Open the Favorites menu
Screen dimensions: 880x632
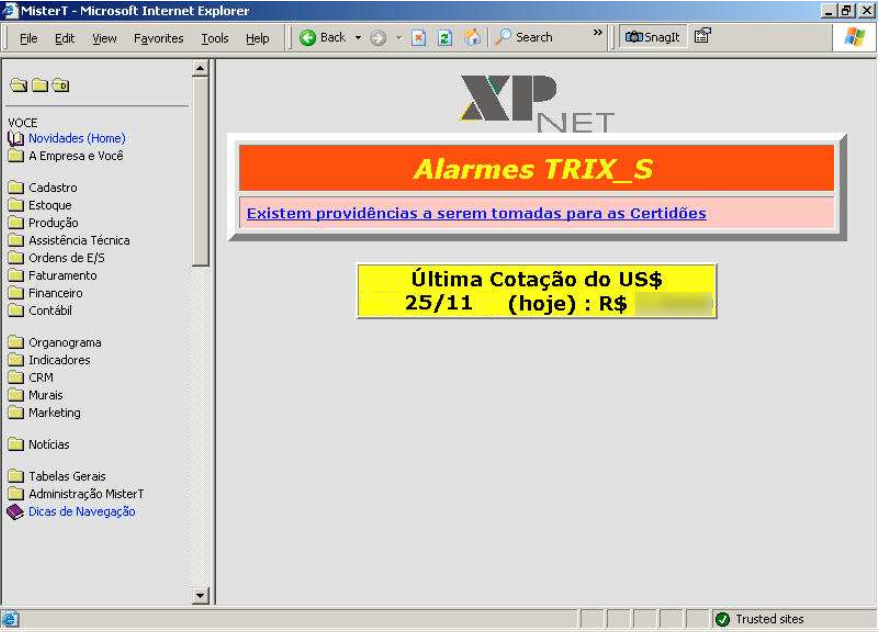tap(160, 37)
